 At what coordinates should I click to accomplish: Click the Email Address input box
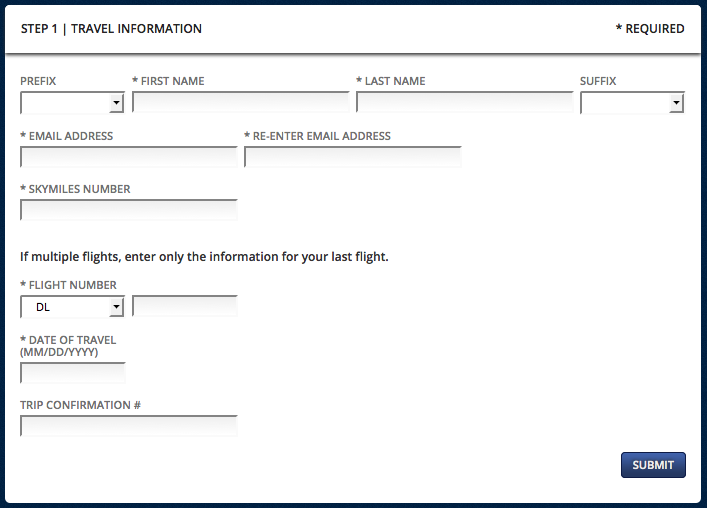(x=129, y=157)
